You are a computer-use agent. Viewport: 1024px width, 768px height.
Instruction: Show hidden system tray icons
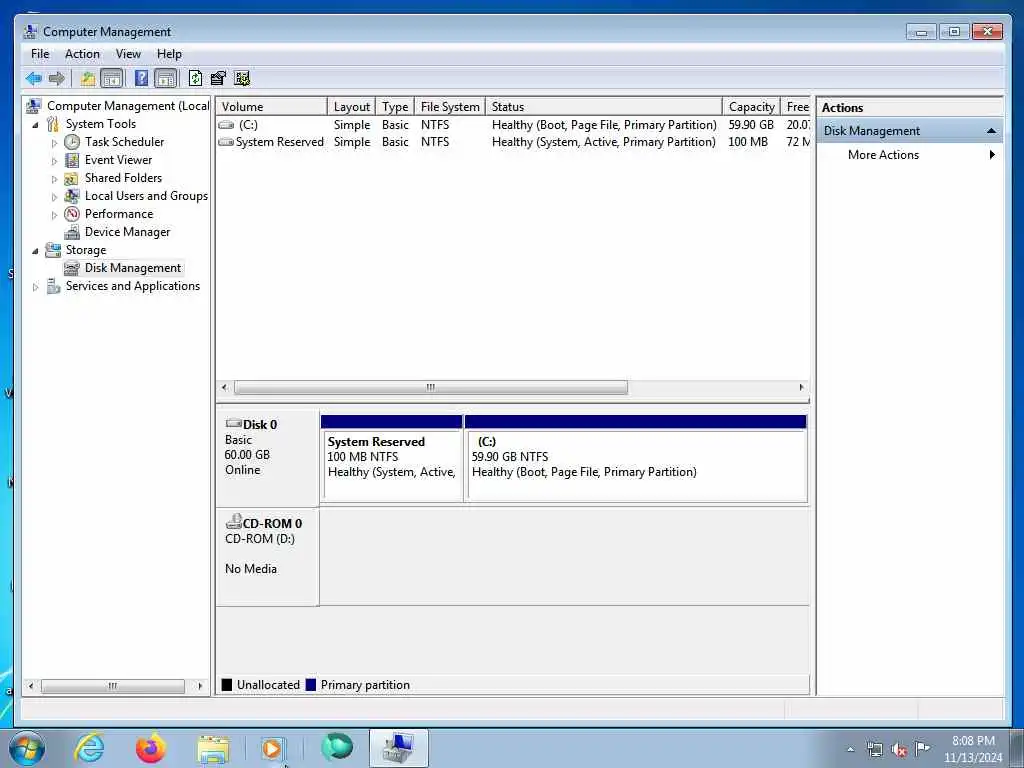tap(850, 749)
